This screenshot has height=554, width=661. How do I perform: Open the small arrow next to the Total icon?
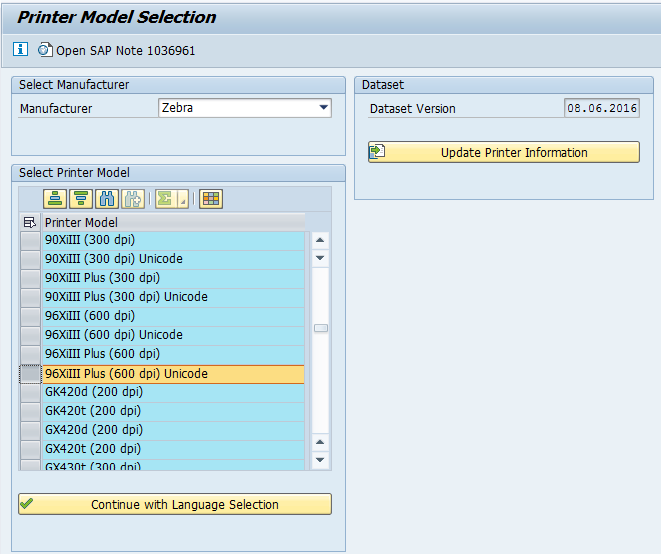[183, 200]
